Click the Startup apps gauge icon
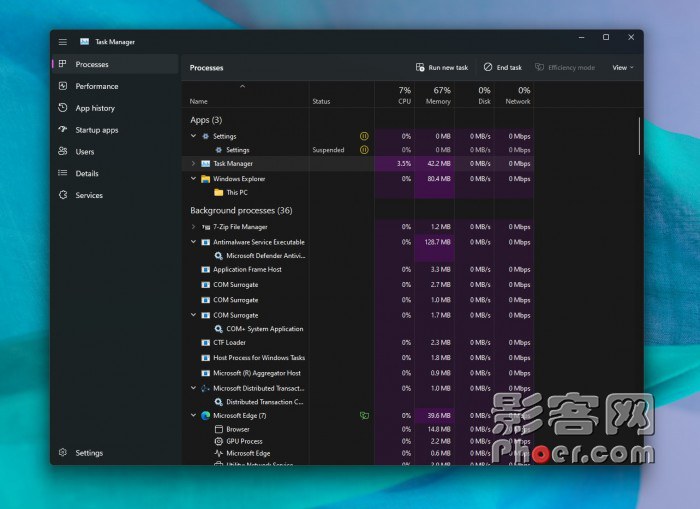 tap(62, 129)
